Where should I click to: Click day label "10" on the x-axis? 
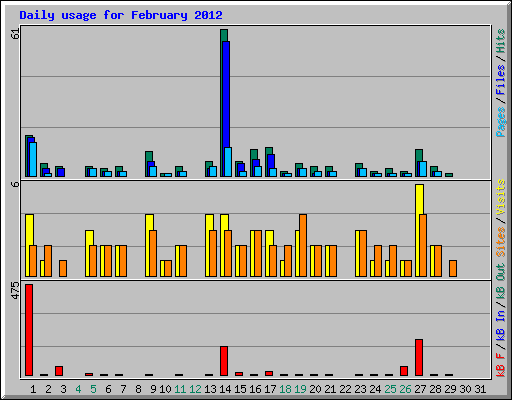coord(165,389)
